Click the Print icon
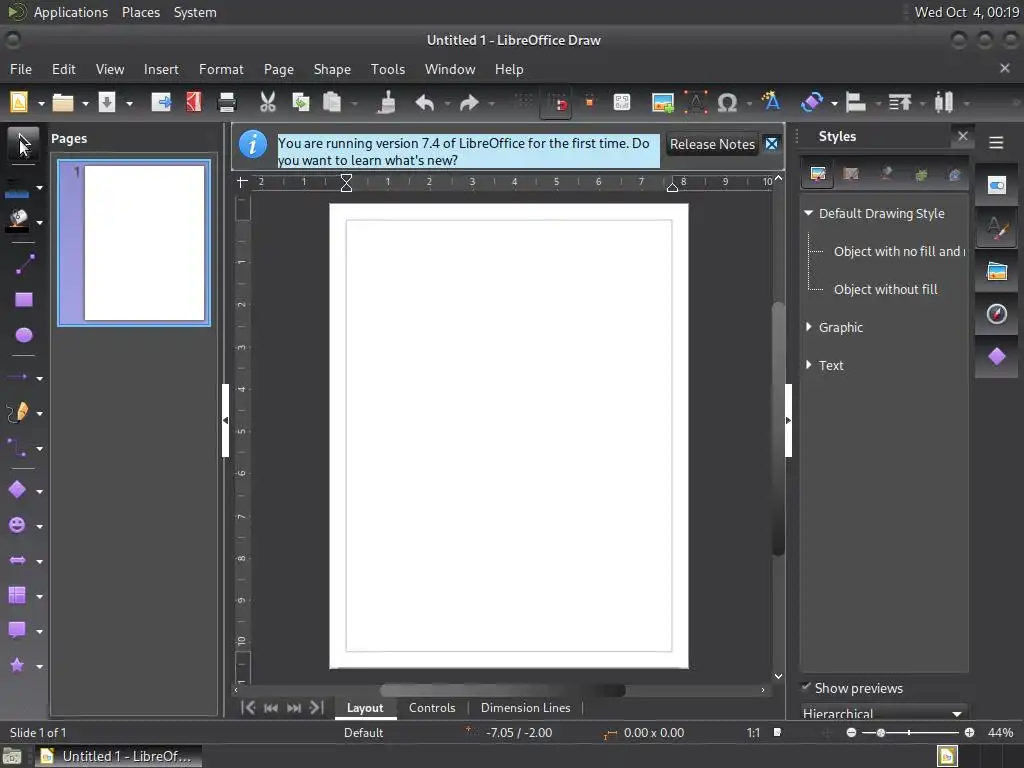Viewport: 1024px width, 768px height. click(227, 103)
